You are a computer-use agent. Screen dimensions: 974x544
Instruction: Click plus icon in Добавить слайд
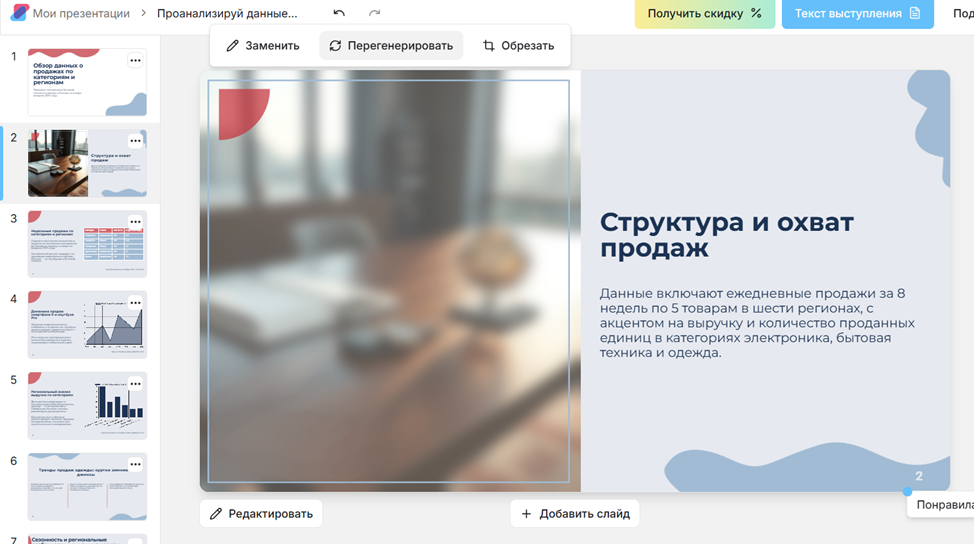pos(526,514)
